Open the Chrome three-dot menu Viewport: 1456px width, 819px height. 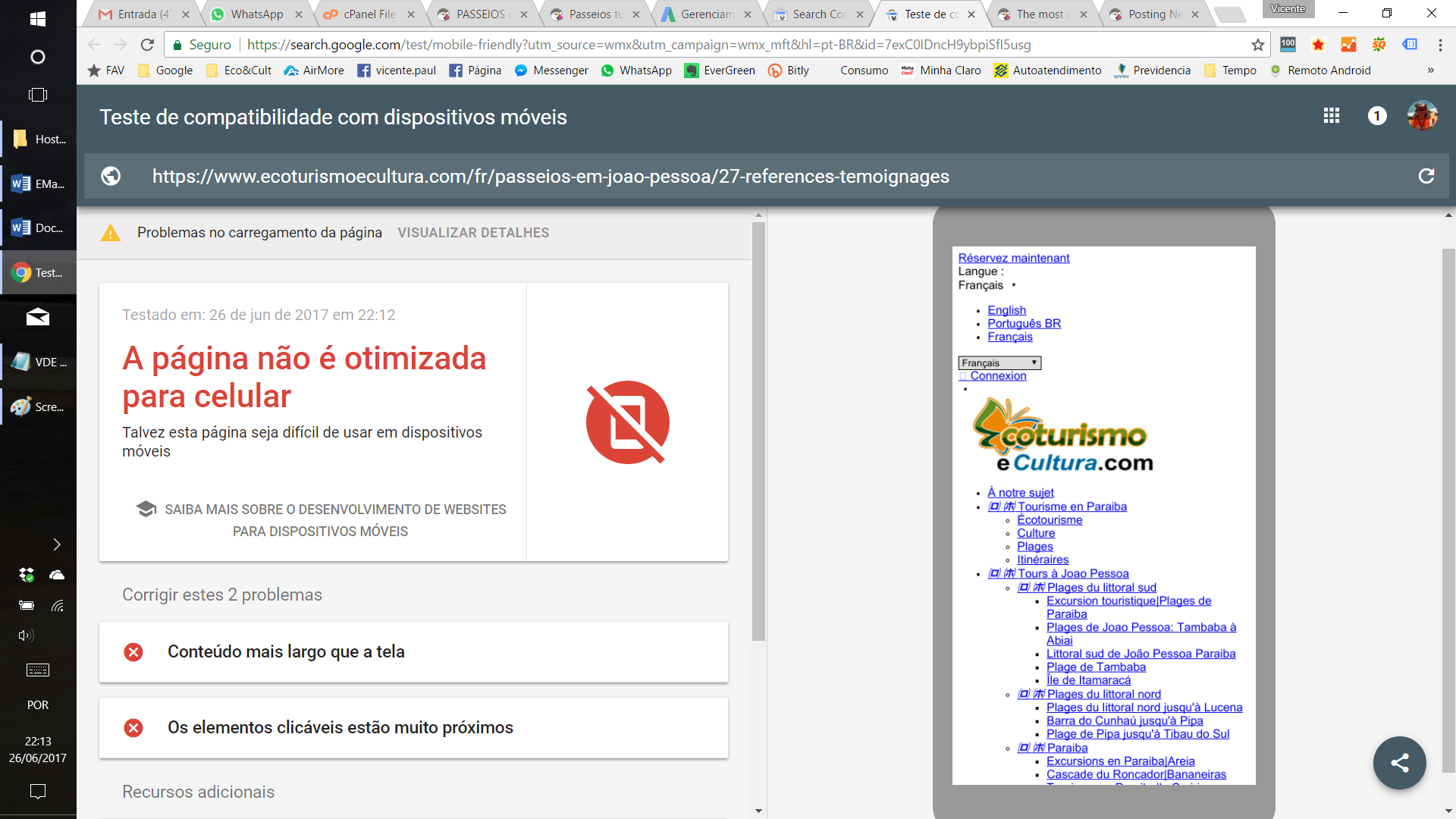tap(1440, 45)
